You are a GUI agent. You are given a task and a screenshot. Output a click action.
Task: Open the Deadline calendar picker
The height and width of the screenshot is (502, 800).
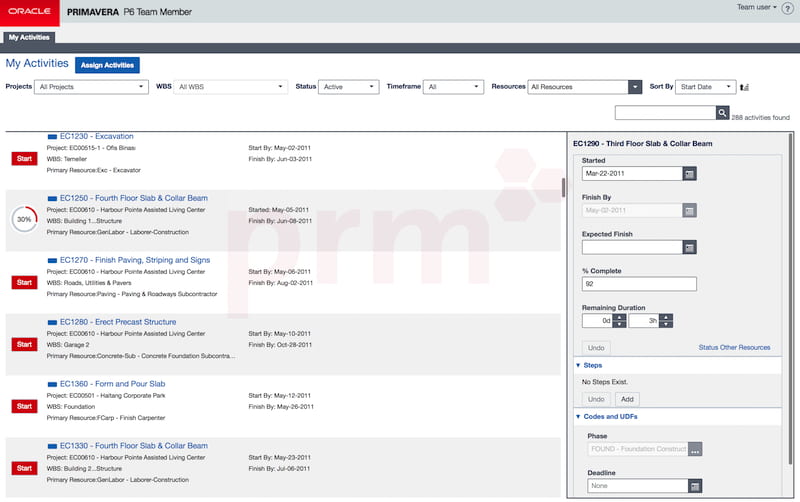694,486
